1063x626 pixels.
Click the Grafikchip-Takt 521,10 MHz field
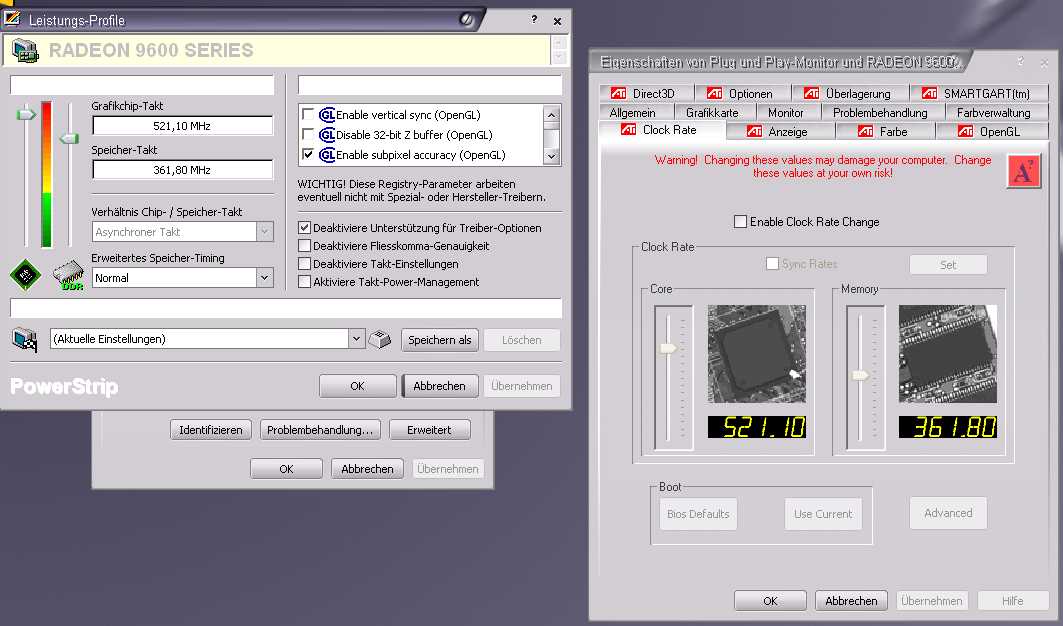point(182,125)
